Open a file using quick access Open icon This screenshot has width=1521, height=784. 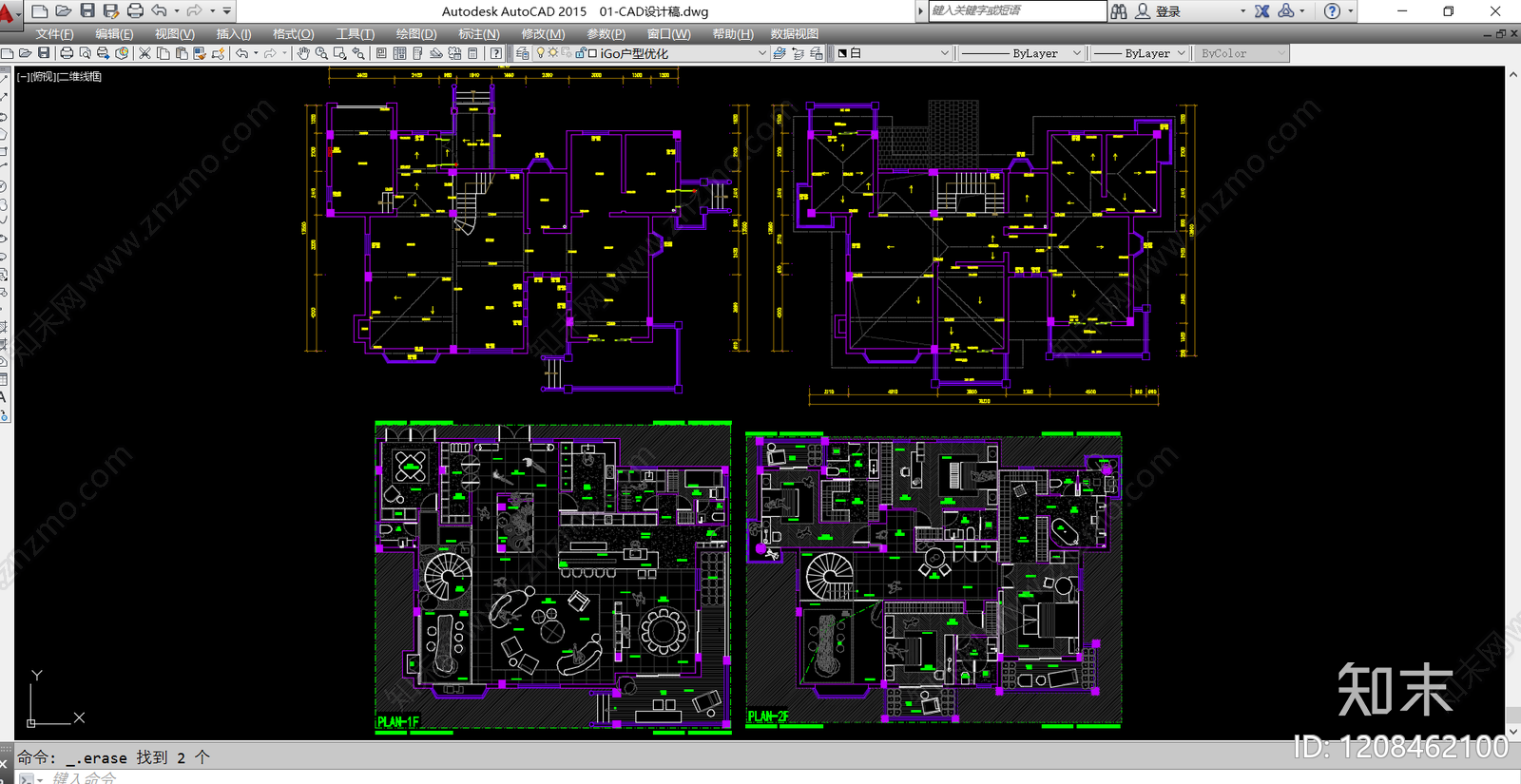pyautogui.click(x=63, y=11)
